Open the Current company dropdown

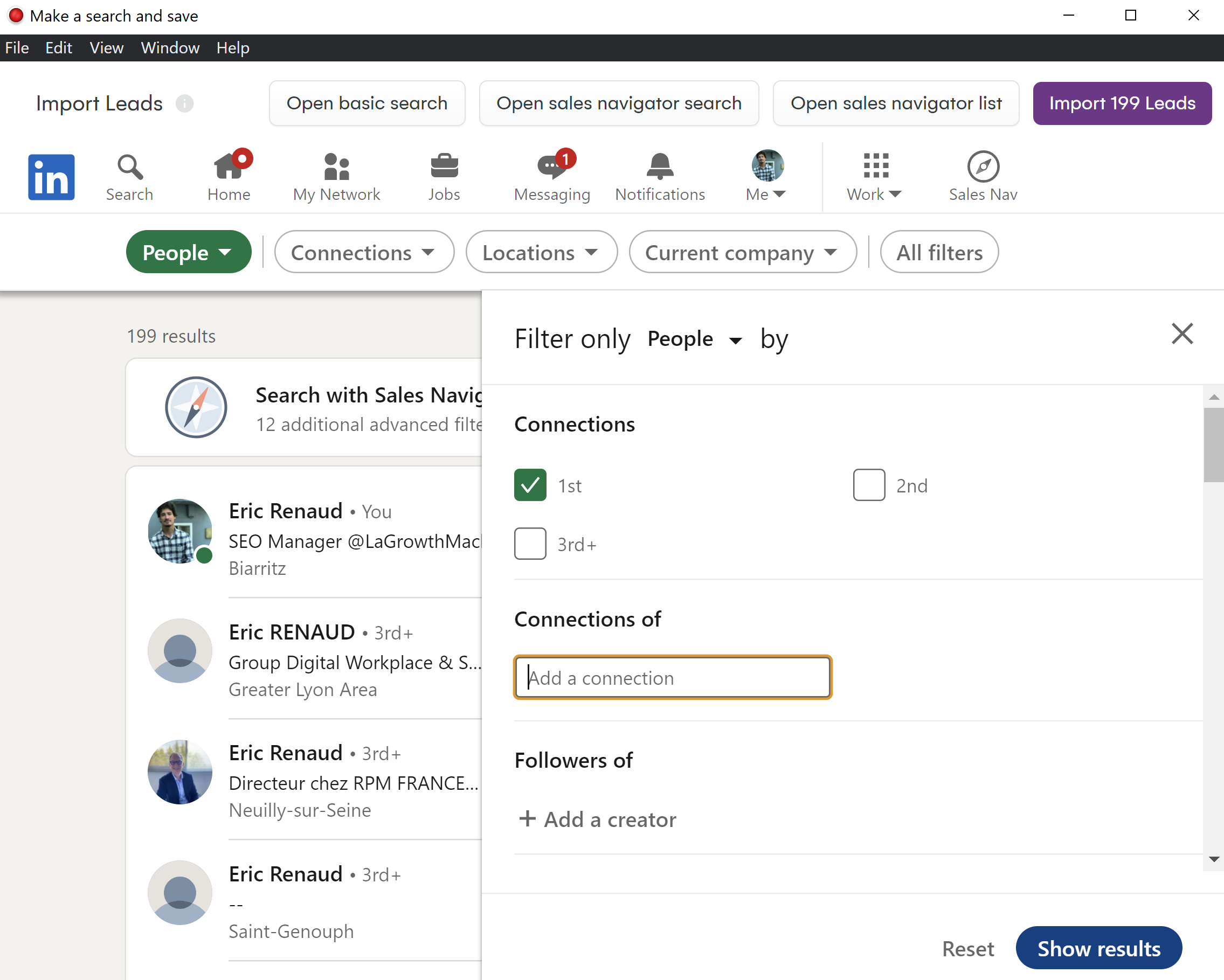click(x=742, y=252)
